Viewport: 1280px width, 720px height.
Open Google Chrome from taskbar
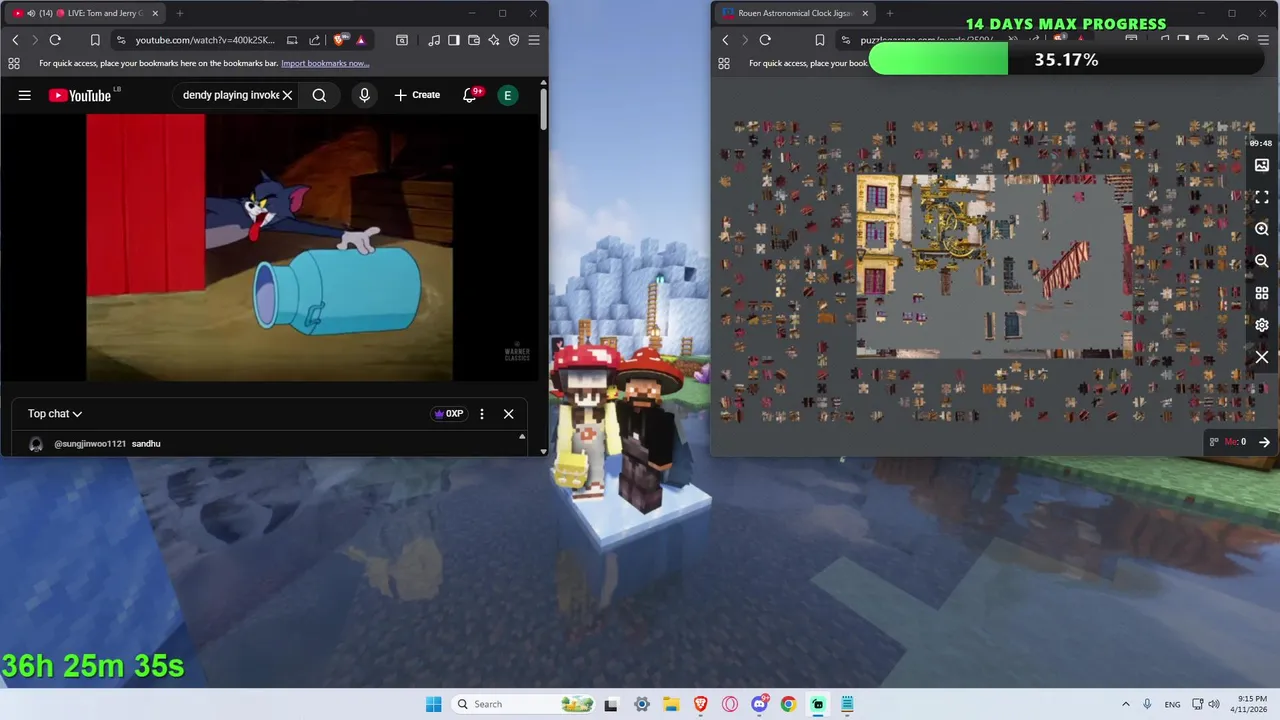pos(788,704)
